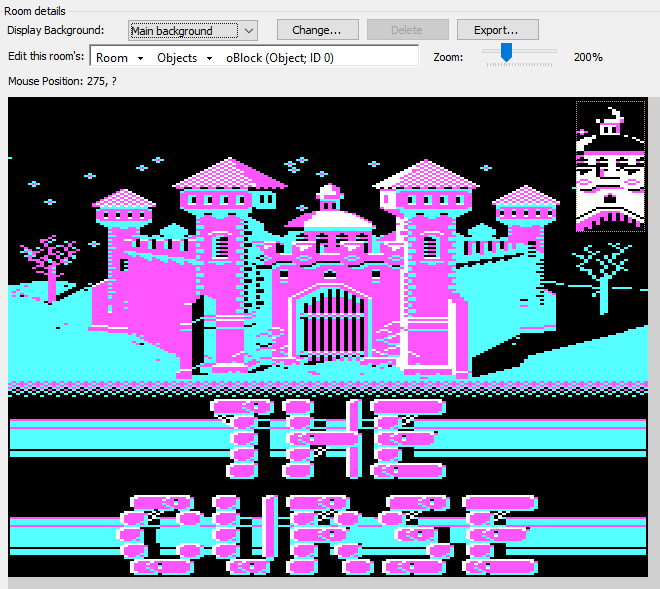Screen dimensions: 660x589
Task: Click the oBlock (Object; ID 0) entry
Action: click(279, 58)
